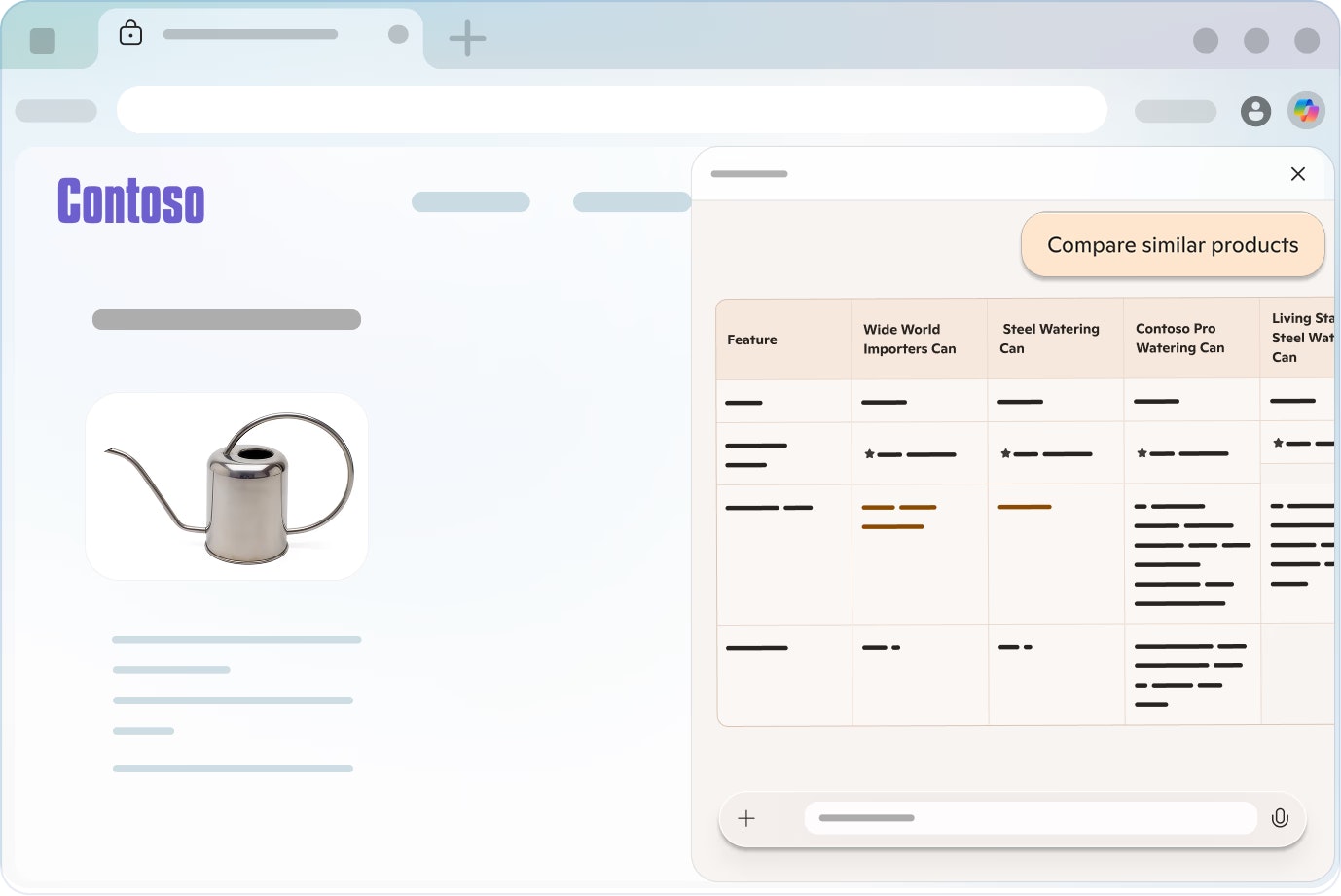Click the Compare similar products button
Viewport: 1341px width, 896px height.
coord(1173,245)
